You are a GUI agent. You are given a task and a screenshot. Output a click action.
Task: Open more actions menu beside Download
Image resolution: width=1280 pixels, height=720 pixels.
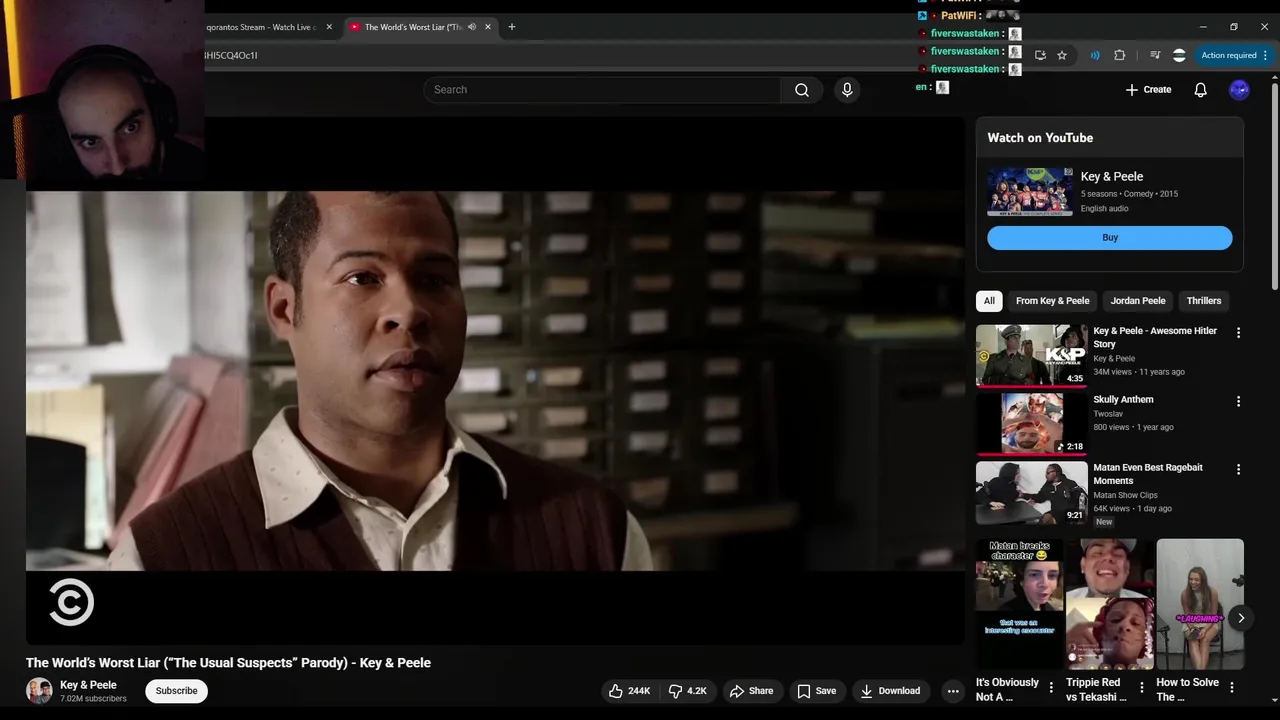953,691
